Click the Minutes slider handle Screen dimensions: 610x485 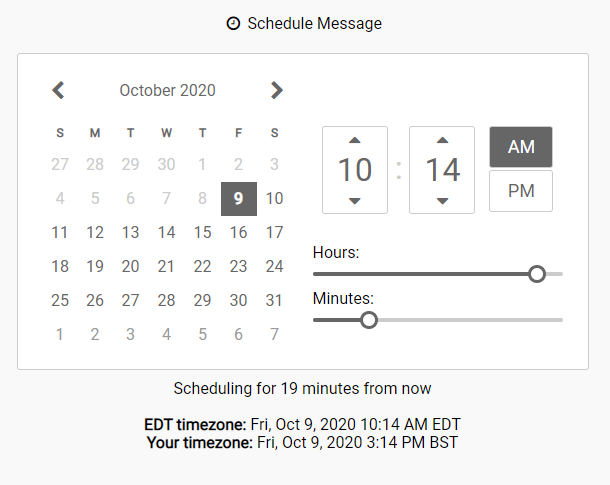(369, 320)
